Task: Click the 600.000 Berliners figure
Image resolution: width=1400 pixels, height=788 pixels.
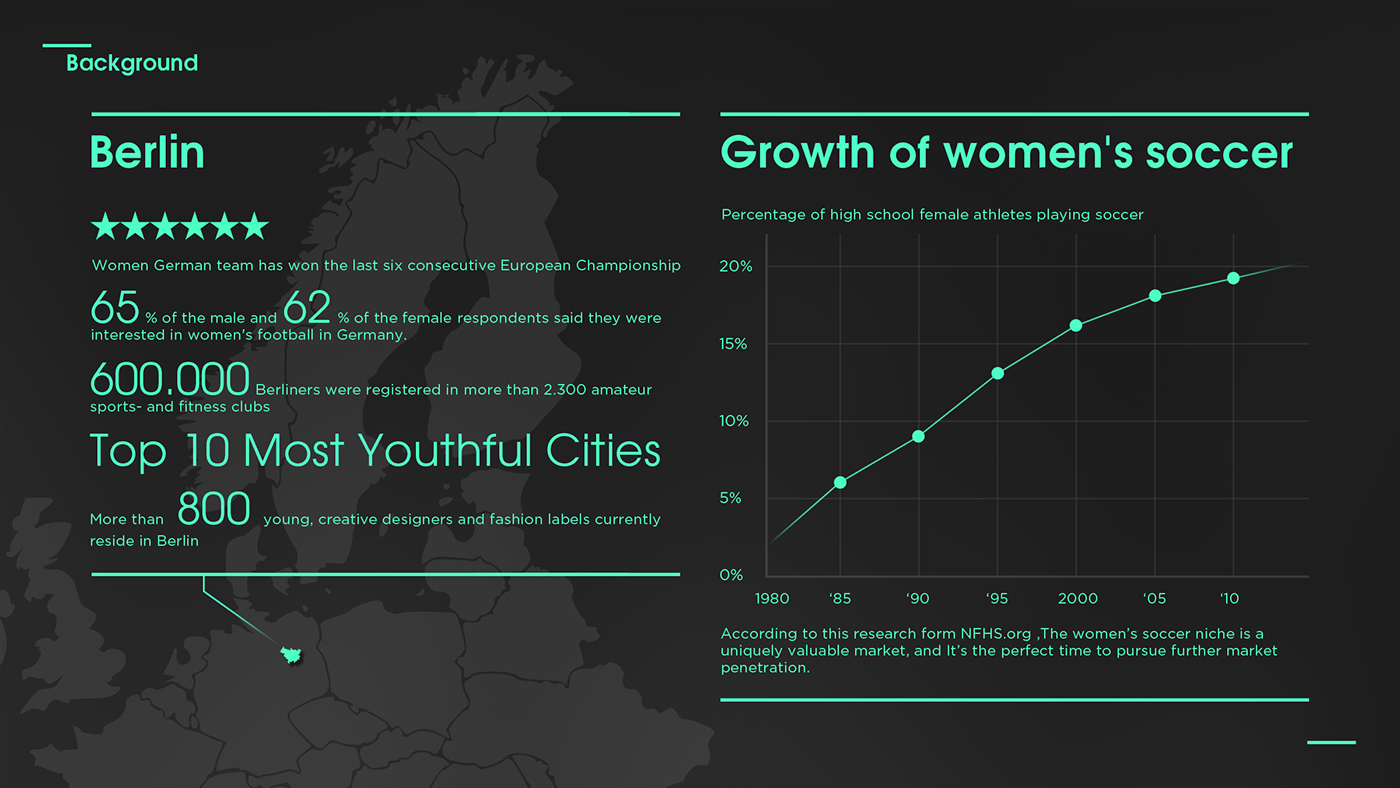Action: click(x=170, y=379)
